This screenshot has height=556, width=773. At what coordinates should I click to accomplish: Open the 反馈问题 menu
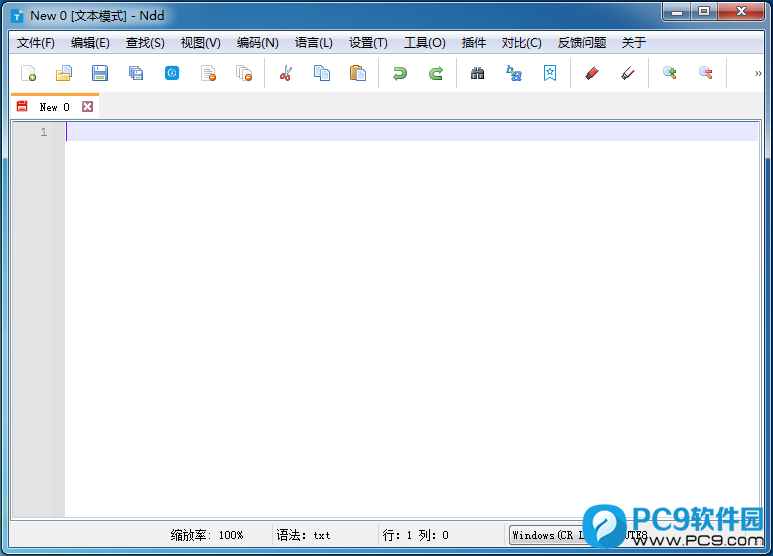tap(581, 43)
